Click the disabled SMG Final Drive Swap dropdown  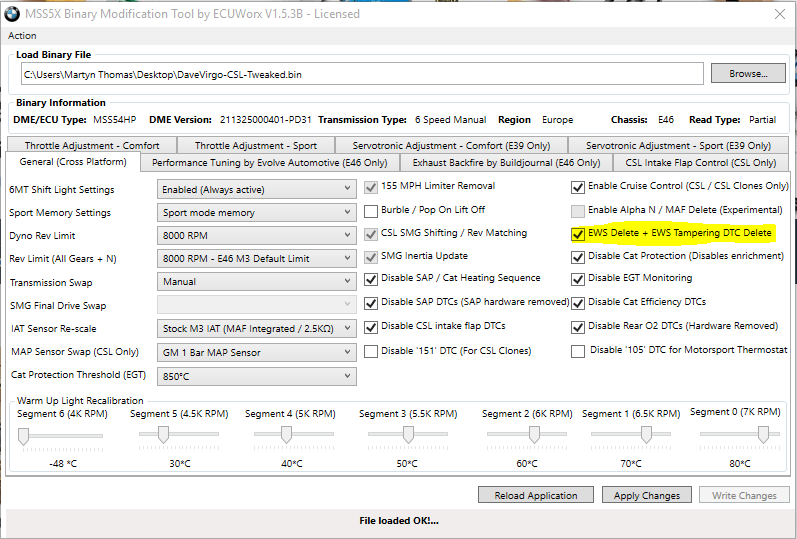coord(257,305)
